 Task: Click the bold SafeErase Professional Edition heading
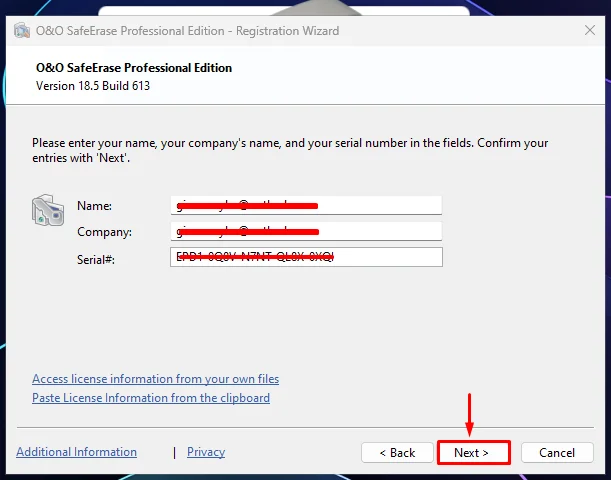coord(134,68)
